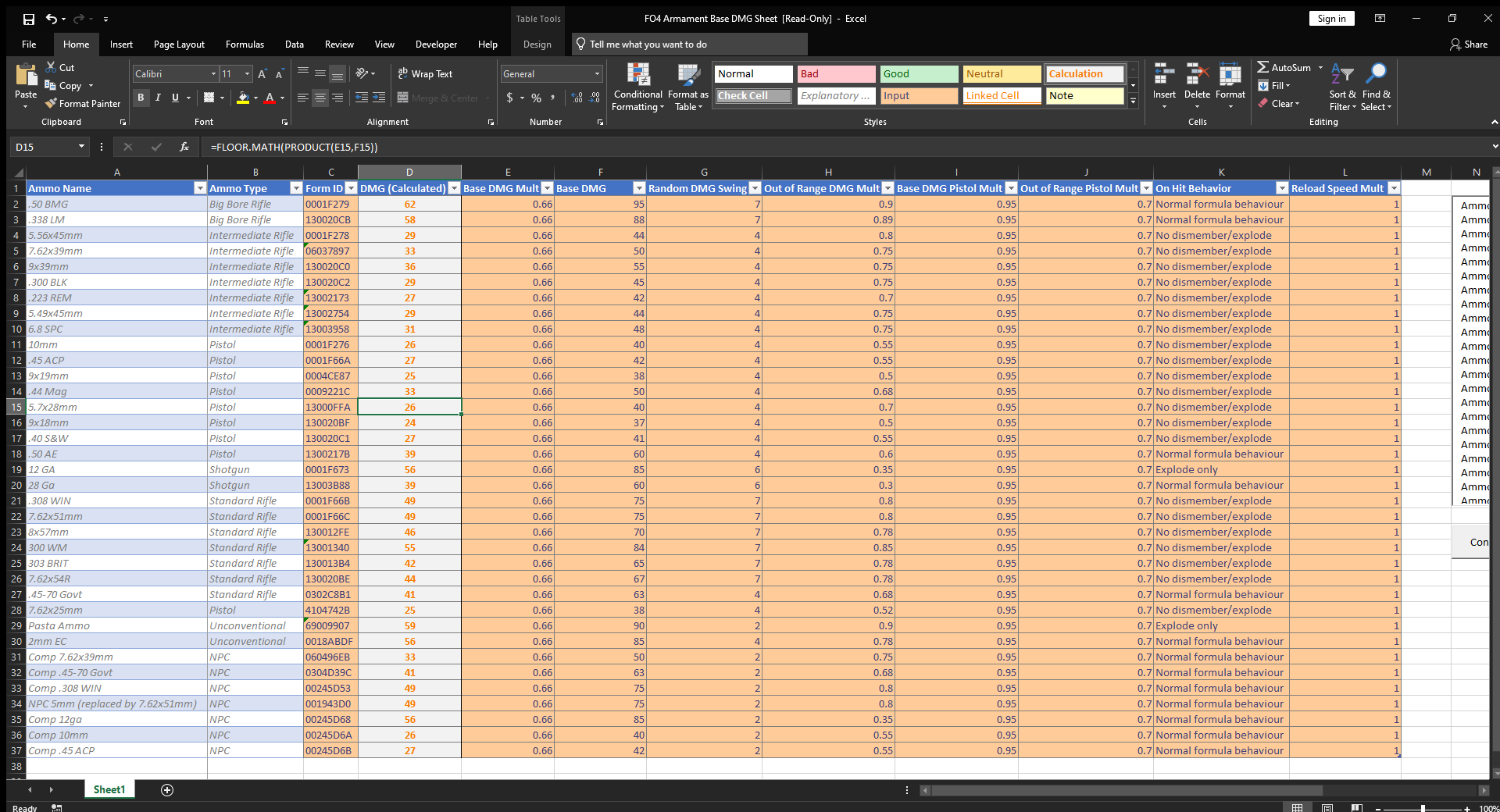Image resolution: width=1500 pixels, height=812 pixels.
Task: Click the Undo arrow icon
Action: pyautogui.click(x=51, y=19)
